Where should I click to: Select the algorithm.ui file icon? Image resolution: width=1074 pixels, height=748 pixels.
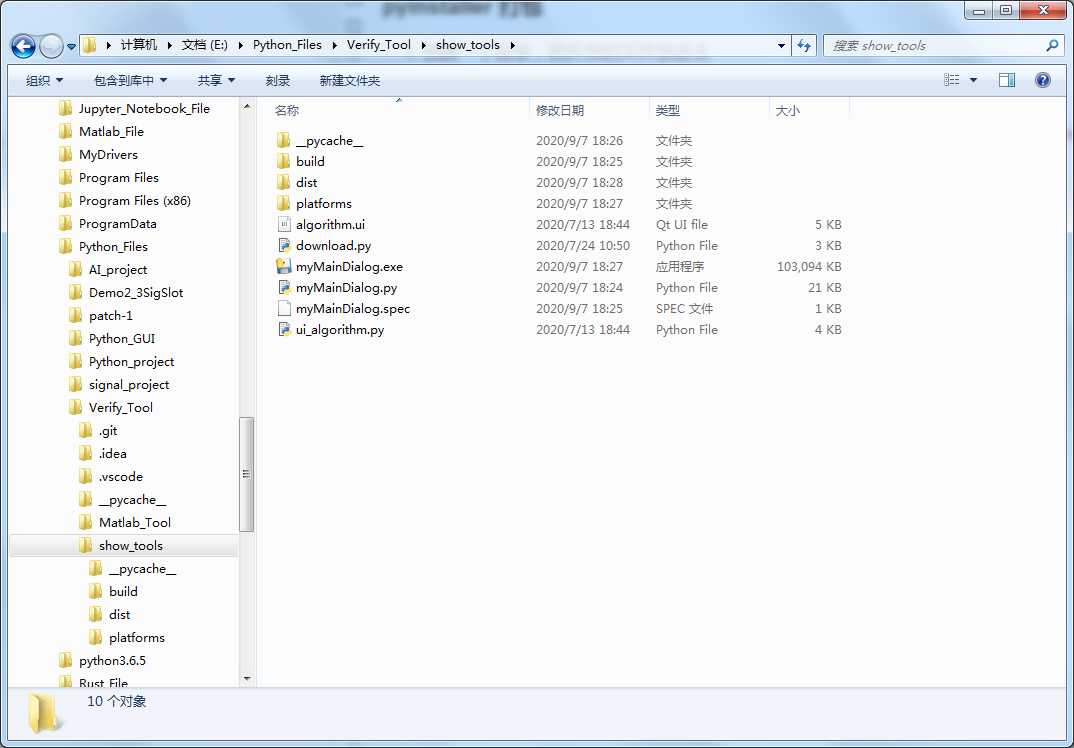tap(284, 225)
